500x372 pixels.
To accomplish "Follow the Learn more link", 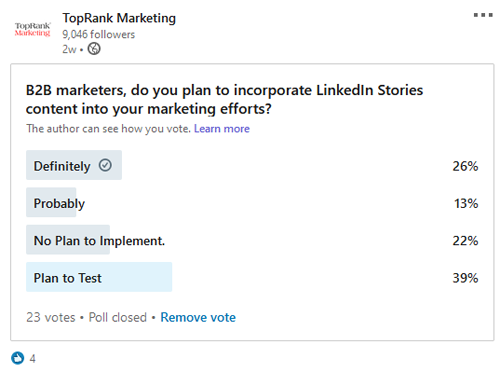I will click(222, 129).
